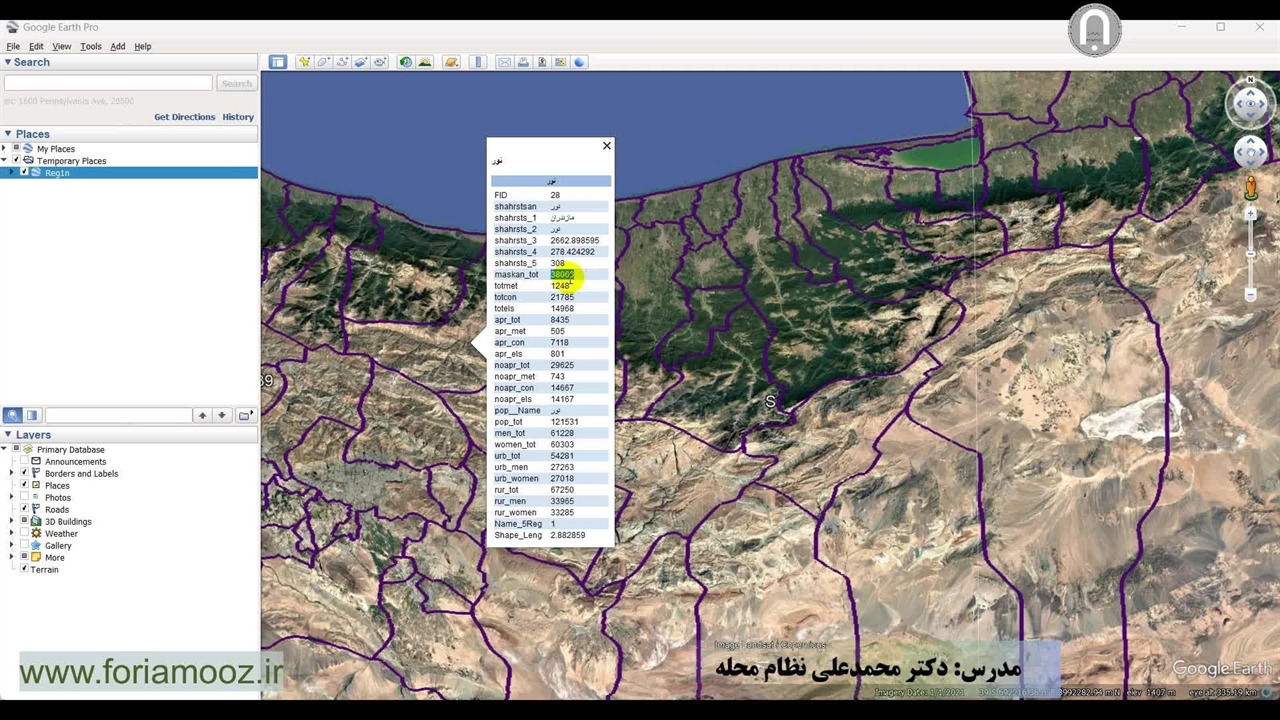This screenshot has height=720, width=1280.
Task: Open the Tools menu
Action: (90, 46)
